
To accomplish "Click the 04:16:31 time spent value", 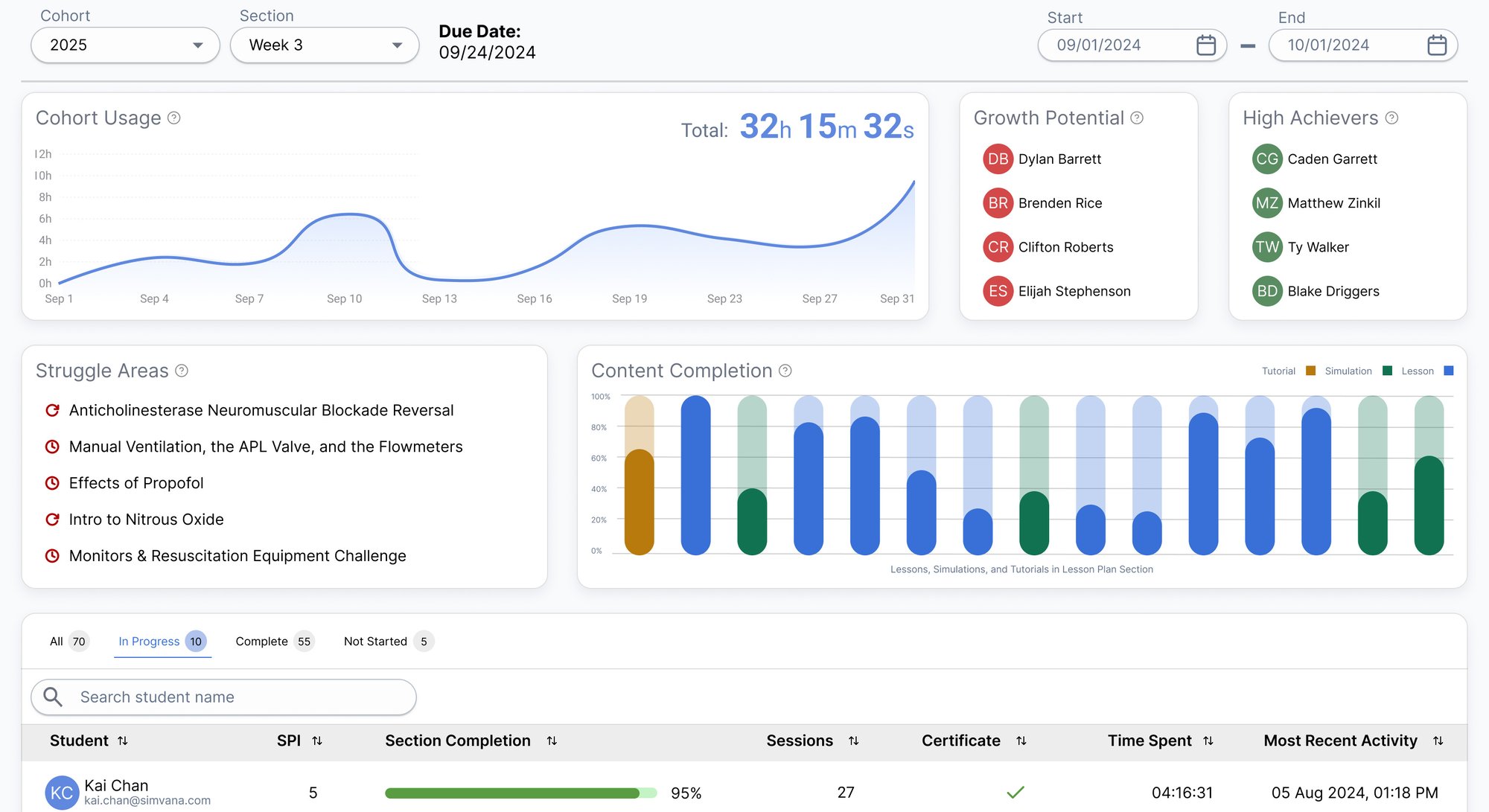I will pos(1182,793).
